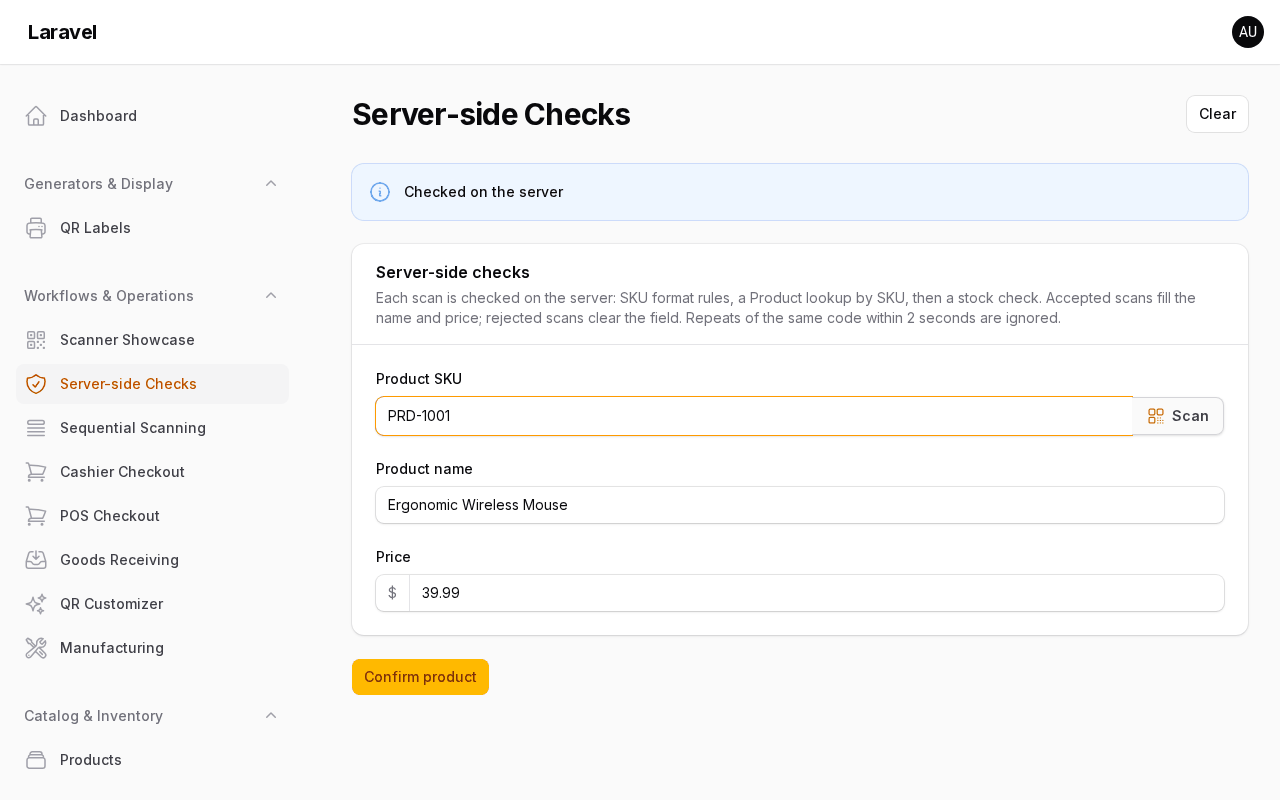Click the Product SKU label
The image size is (1280, 800).
pyautogui.click(x=419, y=379)
